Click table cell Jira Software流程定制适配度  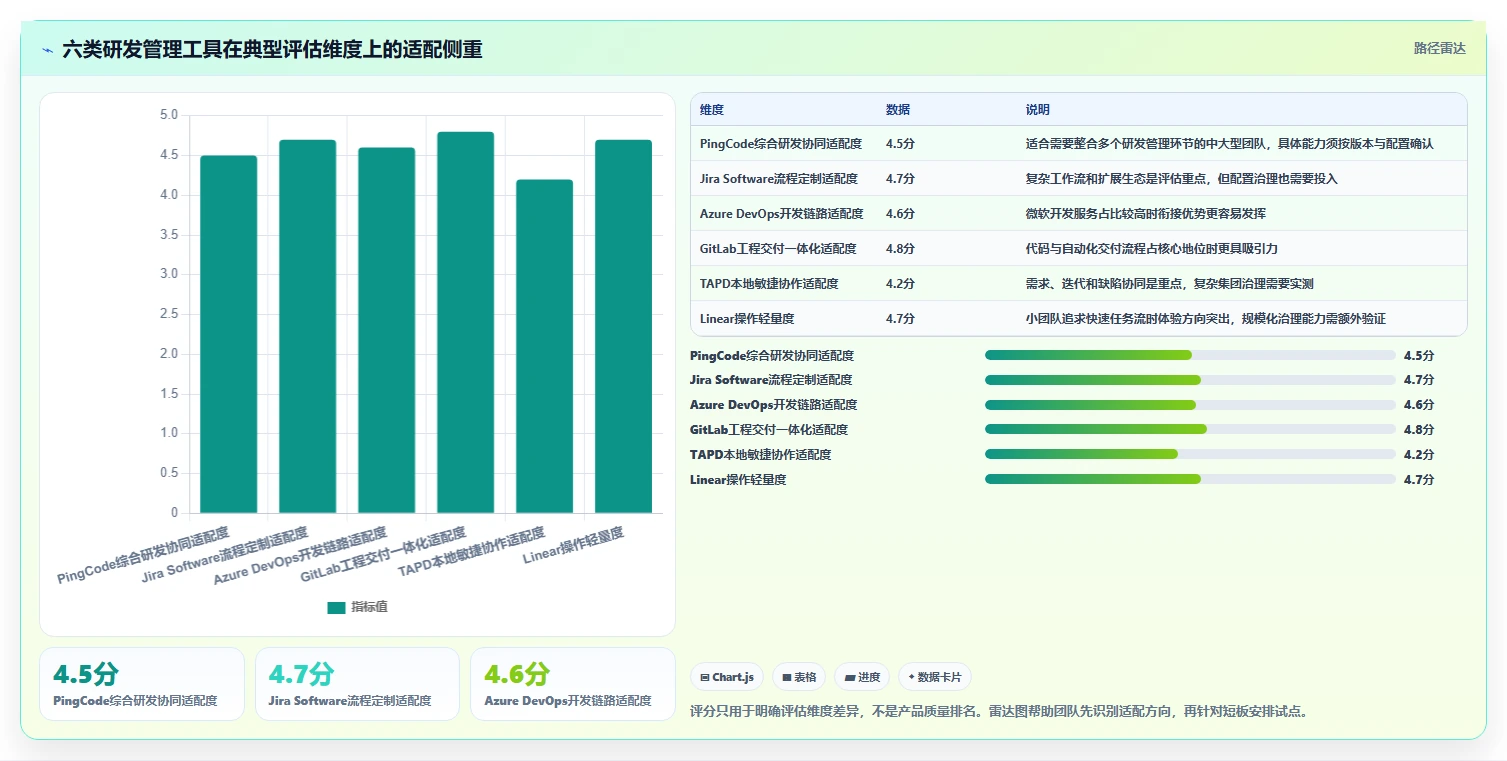click(x=779, y=179)
